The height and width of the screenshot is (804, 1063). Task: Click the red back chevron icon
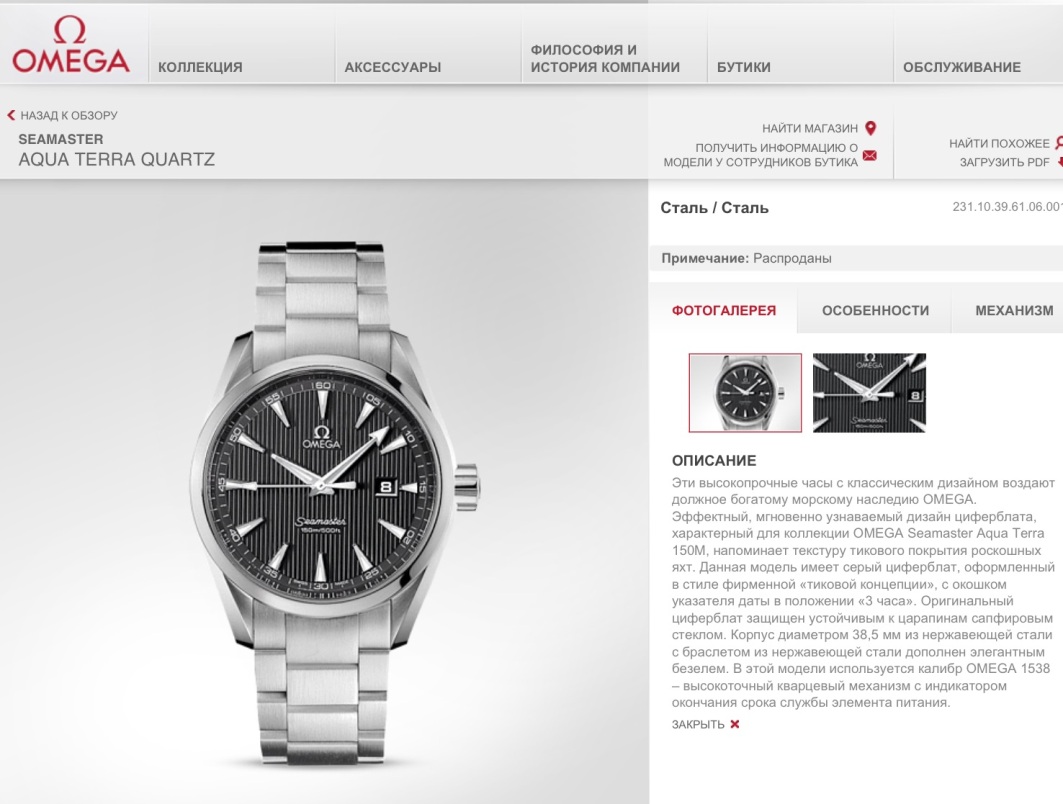pos(11,115)
